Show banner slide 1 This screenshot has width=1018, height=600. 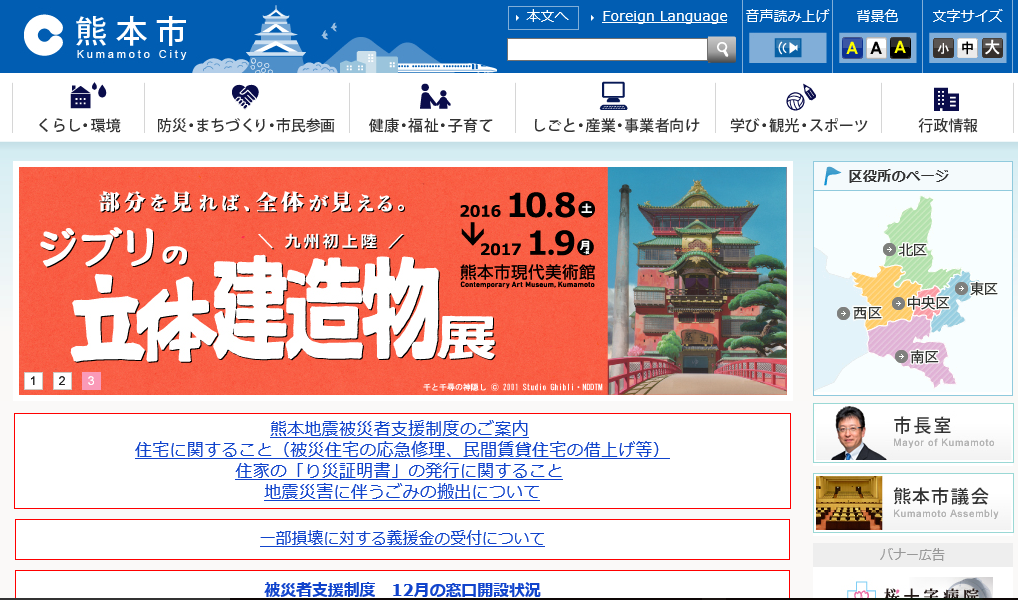point(33,381)
